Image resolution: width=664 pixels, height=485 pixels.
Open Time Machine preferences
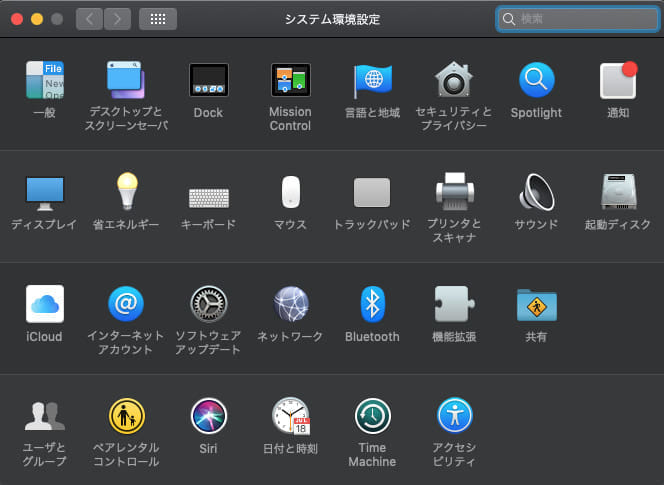pyautogui.click(x=372, y=416)
